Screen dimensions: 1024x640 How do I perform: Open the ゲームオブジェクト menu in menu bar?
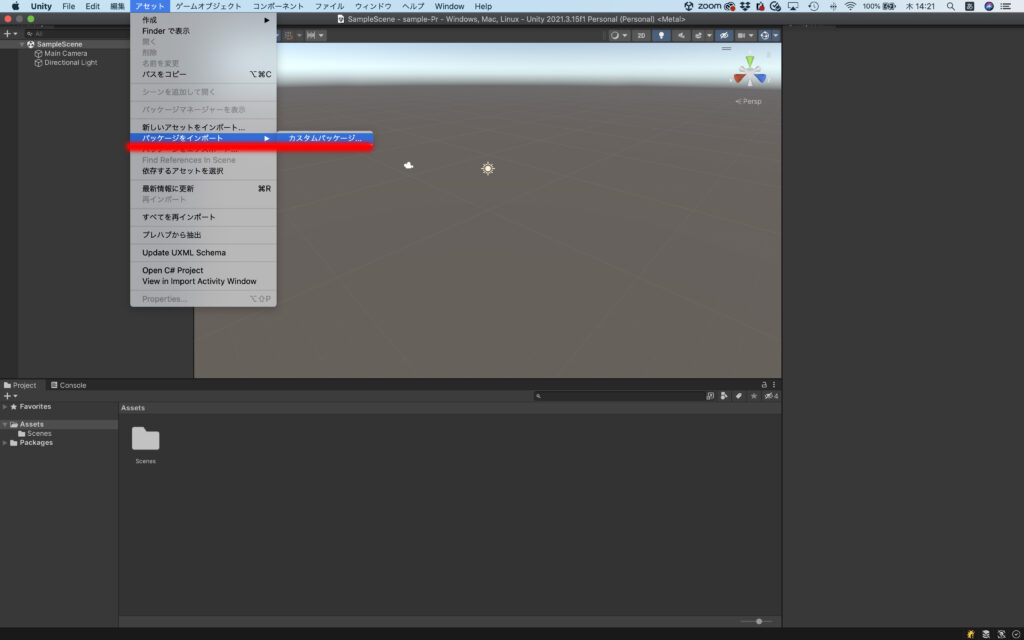(x=208, y=7)
